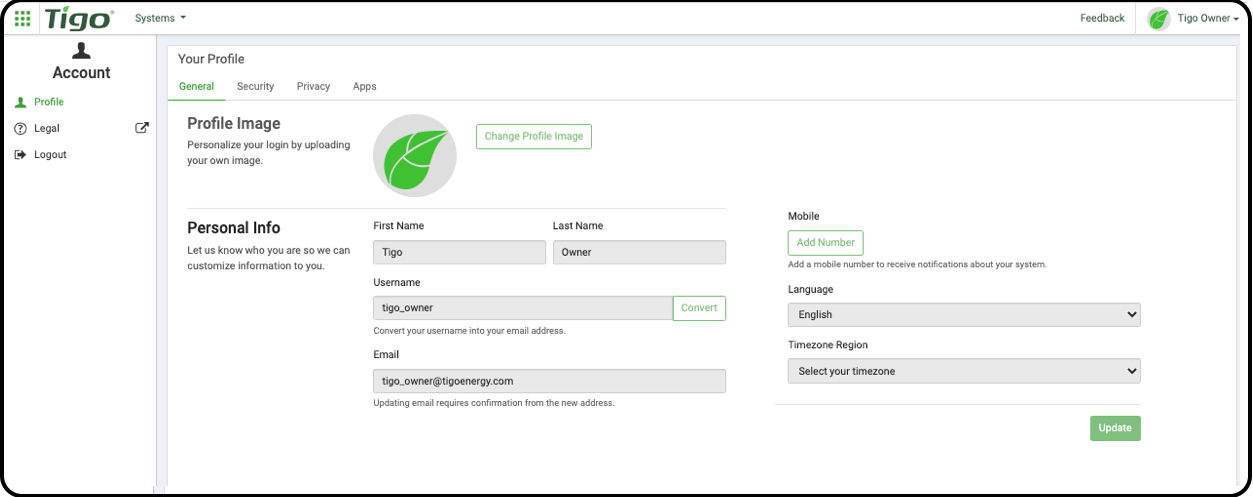Click the Last Name field
The image size is (1253, 497).
[x=639, y=252]
